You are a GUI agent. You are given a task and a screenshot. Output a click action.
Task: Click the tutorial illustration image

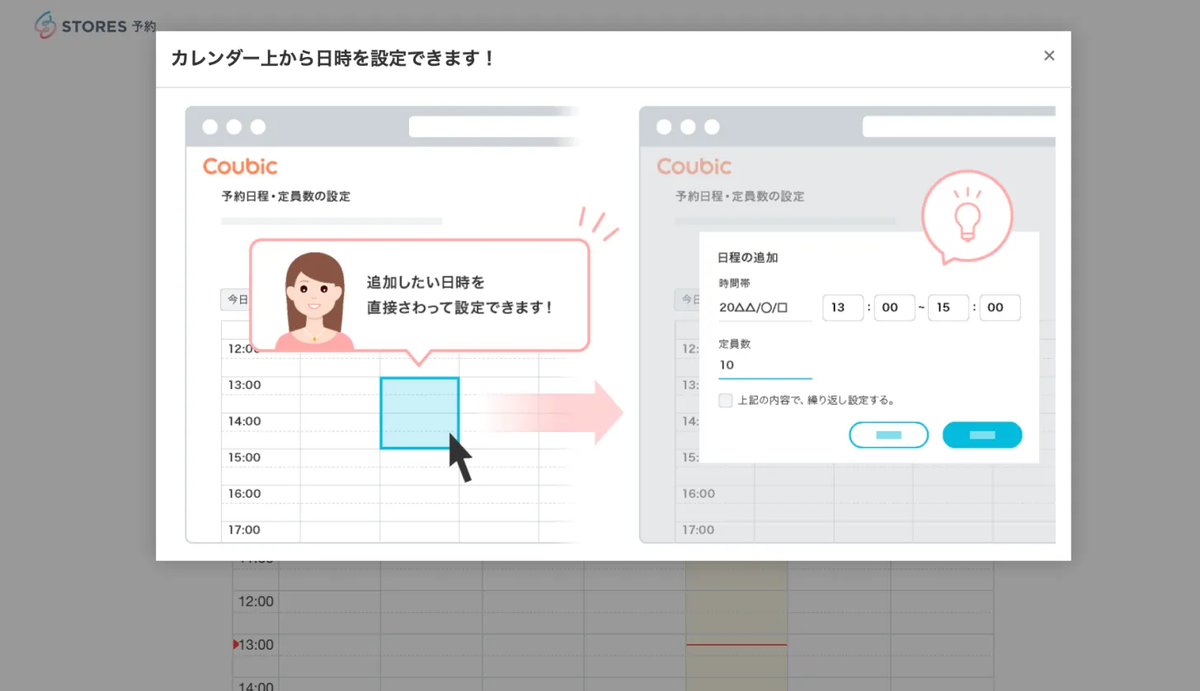coord(620,324)
